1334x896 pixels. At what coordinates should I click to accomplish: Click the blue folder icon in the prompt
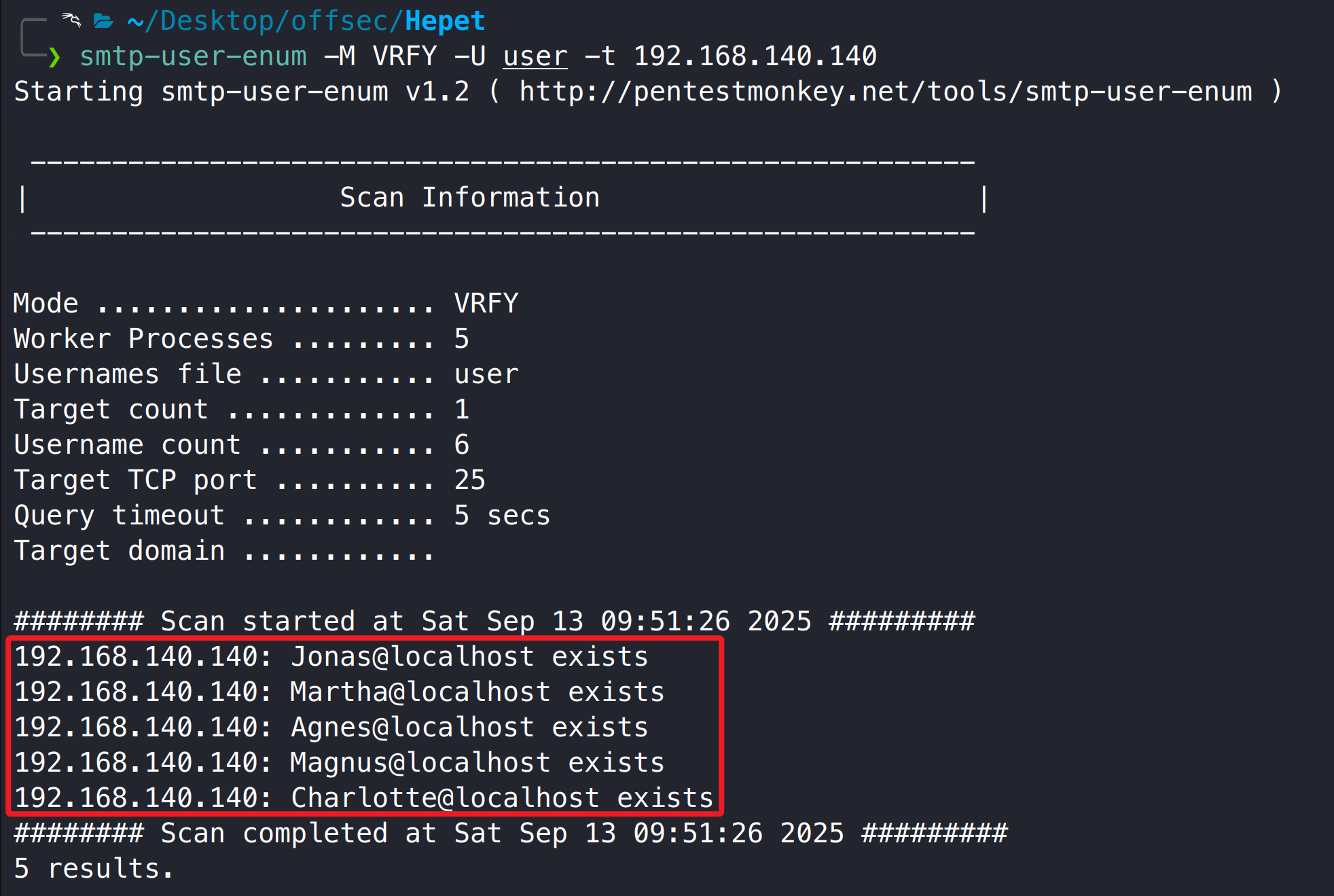[103, 21]
